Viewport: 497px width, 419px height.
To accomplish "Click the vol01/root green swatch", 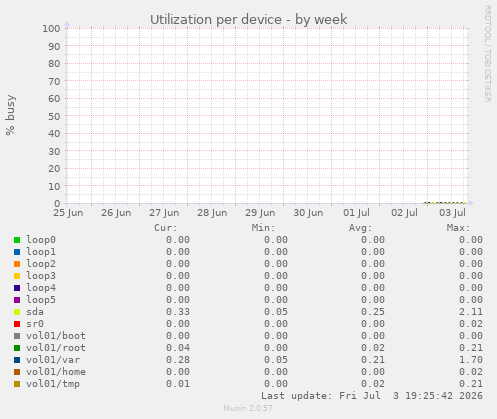I will click(x=17, y=348).
